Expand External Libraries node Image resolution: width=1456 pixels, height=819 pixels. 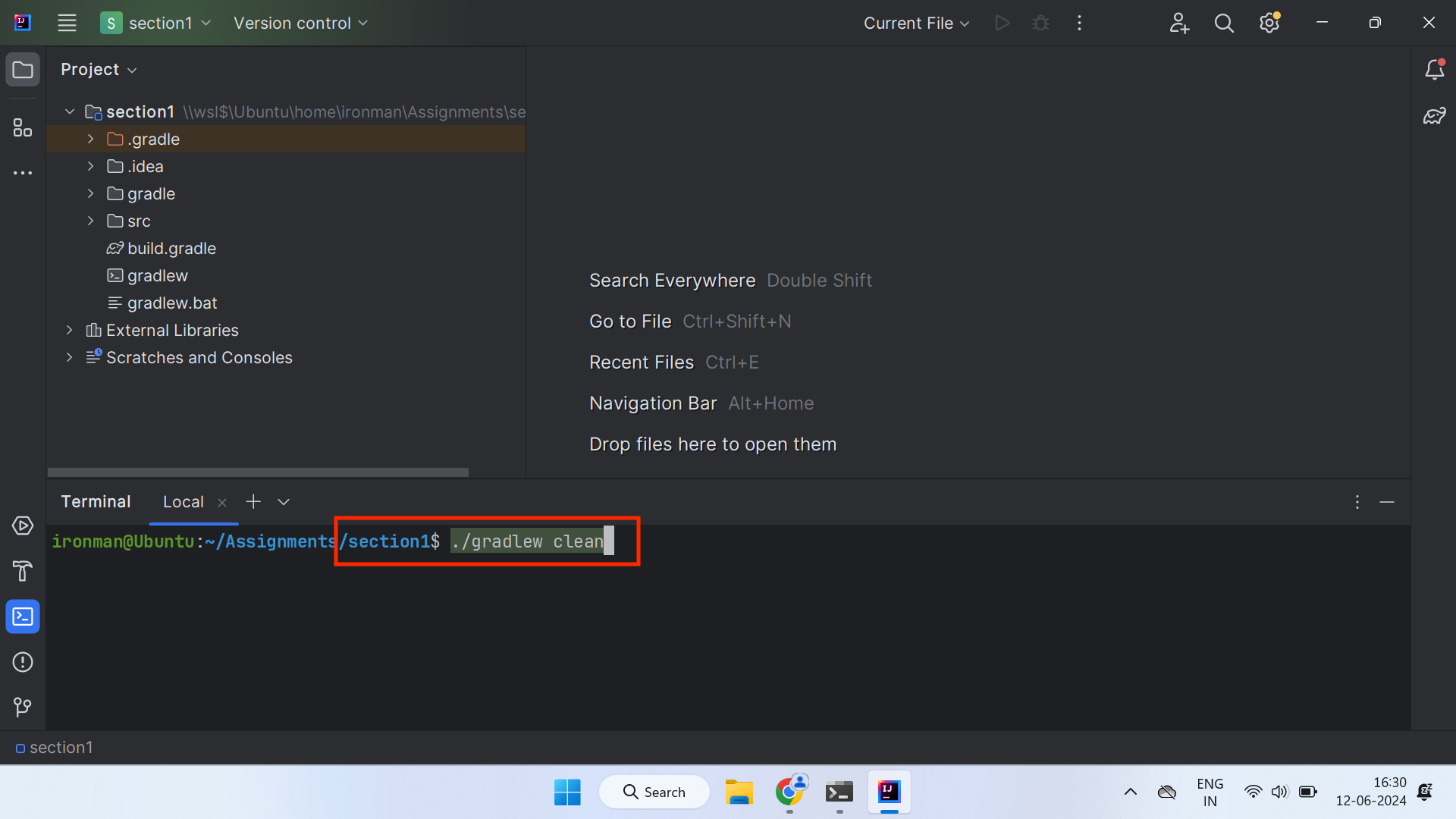click(x=70, y=331)
